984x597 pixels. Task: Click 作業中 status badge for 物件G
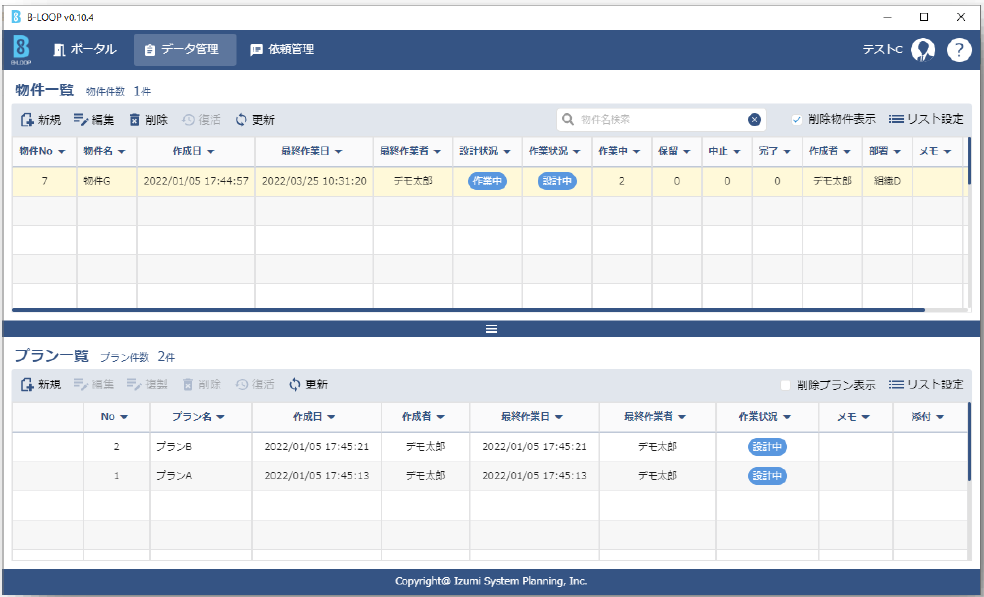click(487, 181)
